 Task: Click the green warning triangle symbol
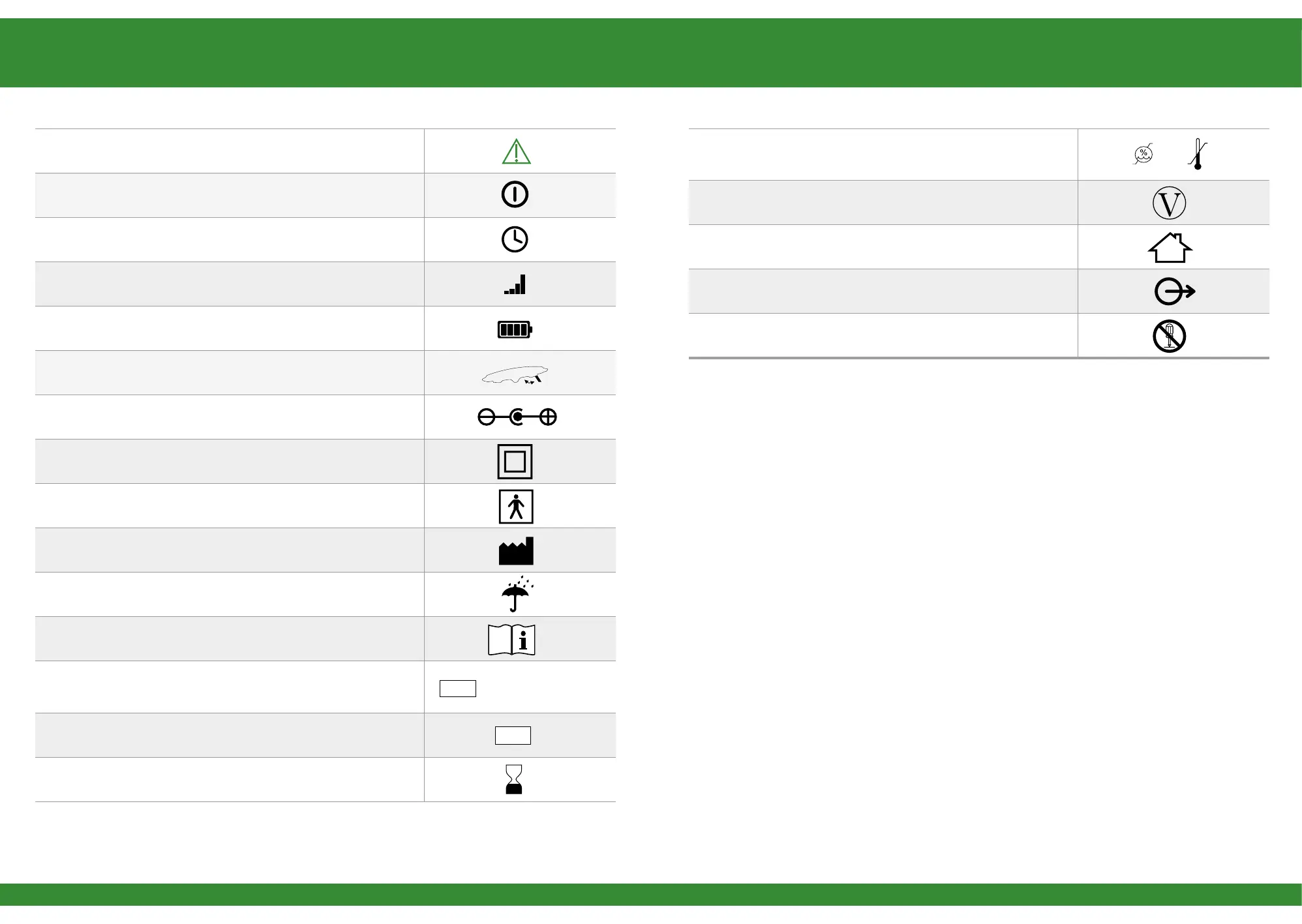516,152
